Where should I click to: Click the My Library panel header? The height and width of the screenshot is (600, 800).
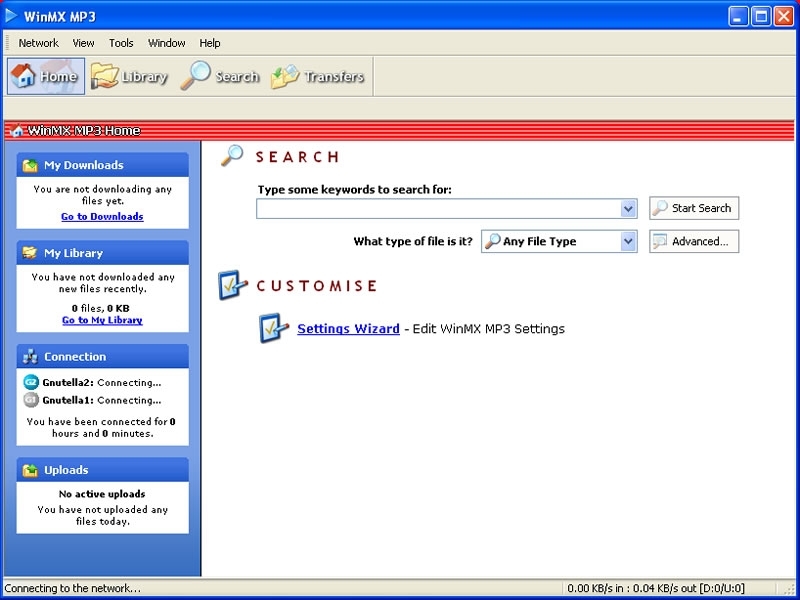tap(103, 253)
